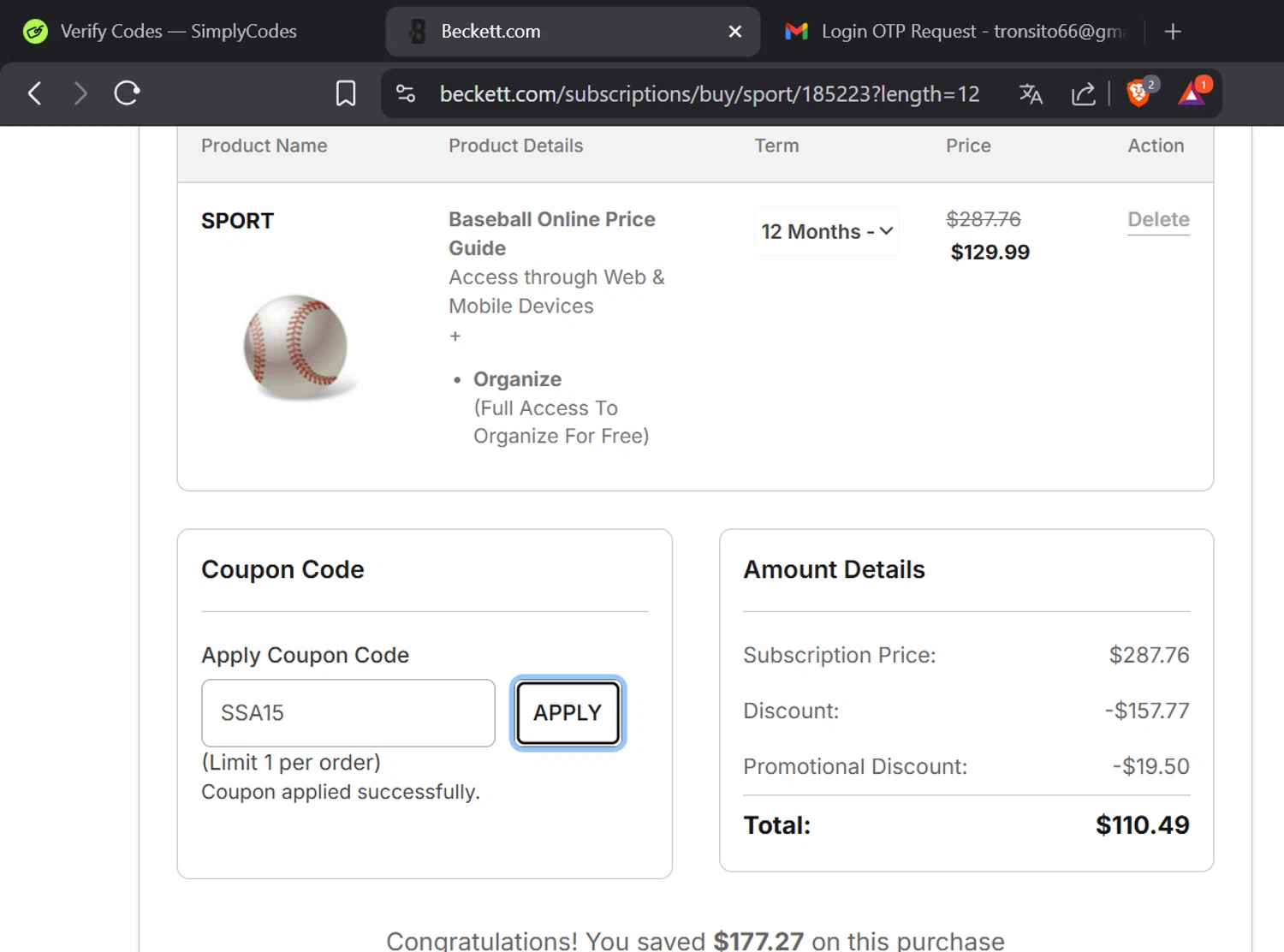
Task: Click the browser back arrow
Action: click(x=35, y=93)
